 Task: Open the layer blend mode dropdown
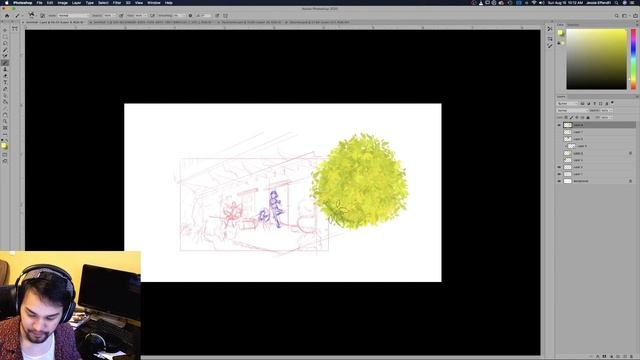point(573,111)
